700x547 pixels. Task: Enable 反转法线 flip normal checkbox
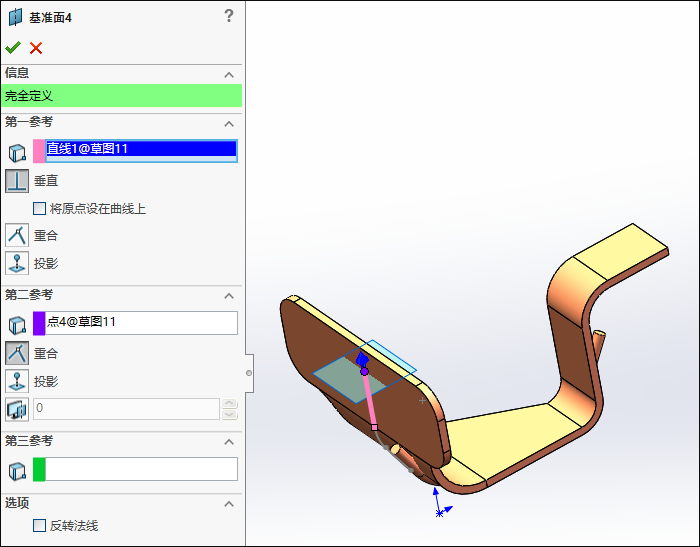click(39, 526)
